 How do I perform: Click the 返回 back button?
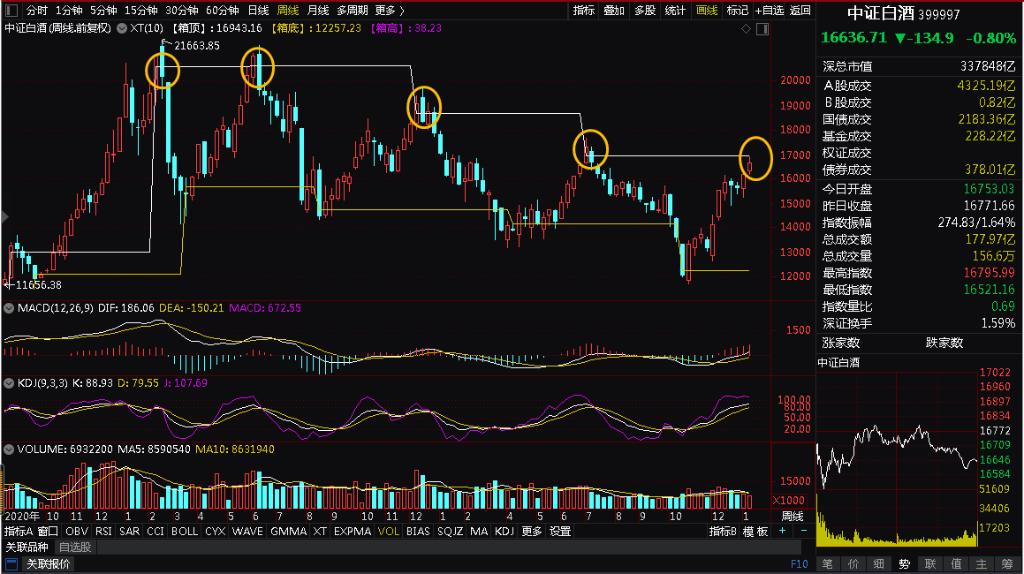[800, 10]
